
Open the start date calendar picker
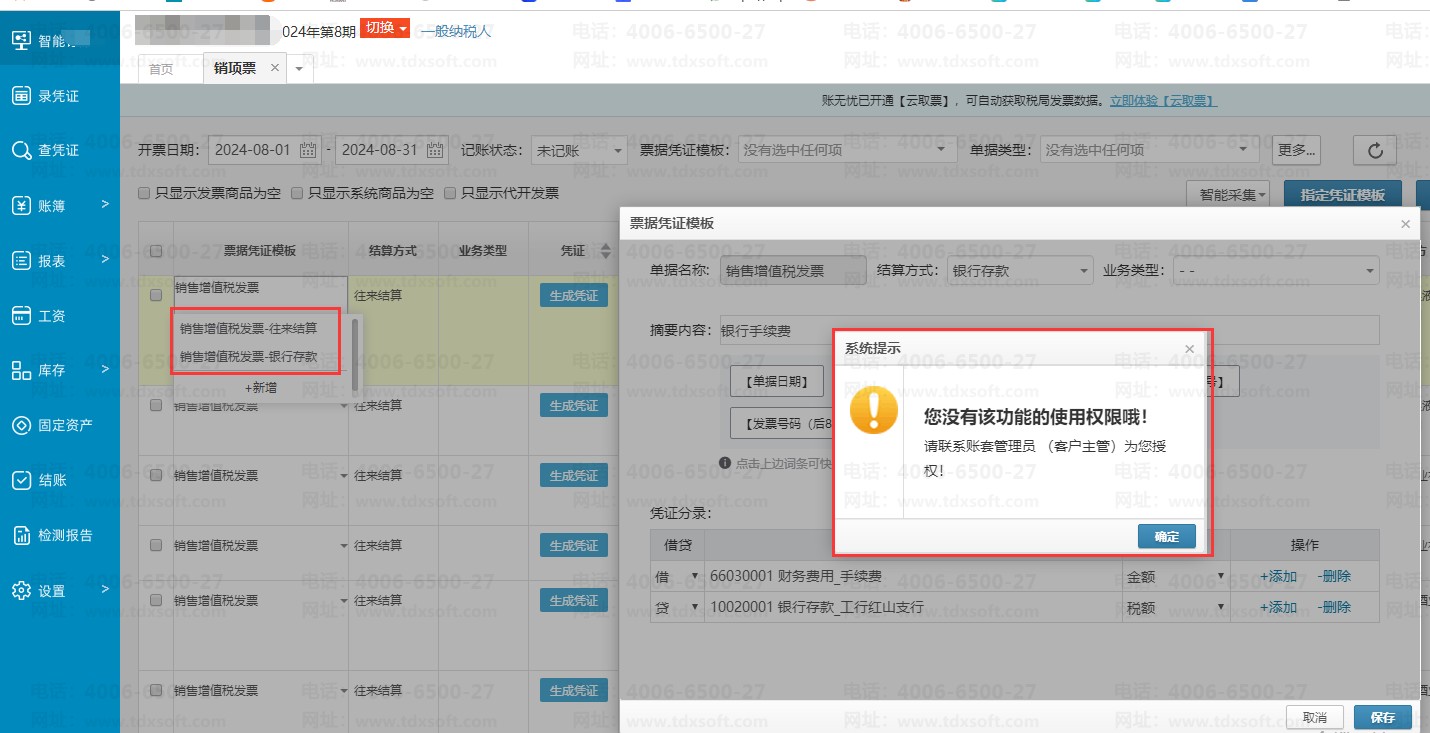click(308, 150)
